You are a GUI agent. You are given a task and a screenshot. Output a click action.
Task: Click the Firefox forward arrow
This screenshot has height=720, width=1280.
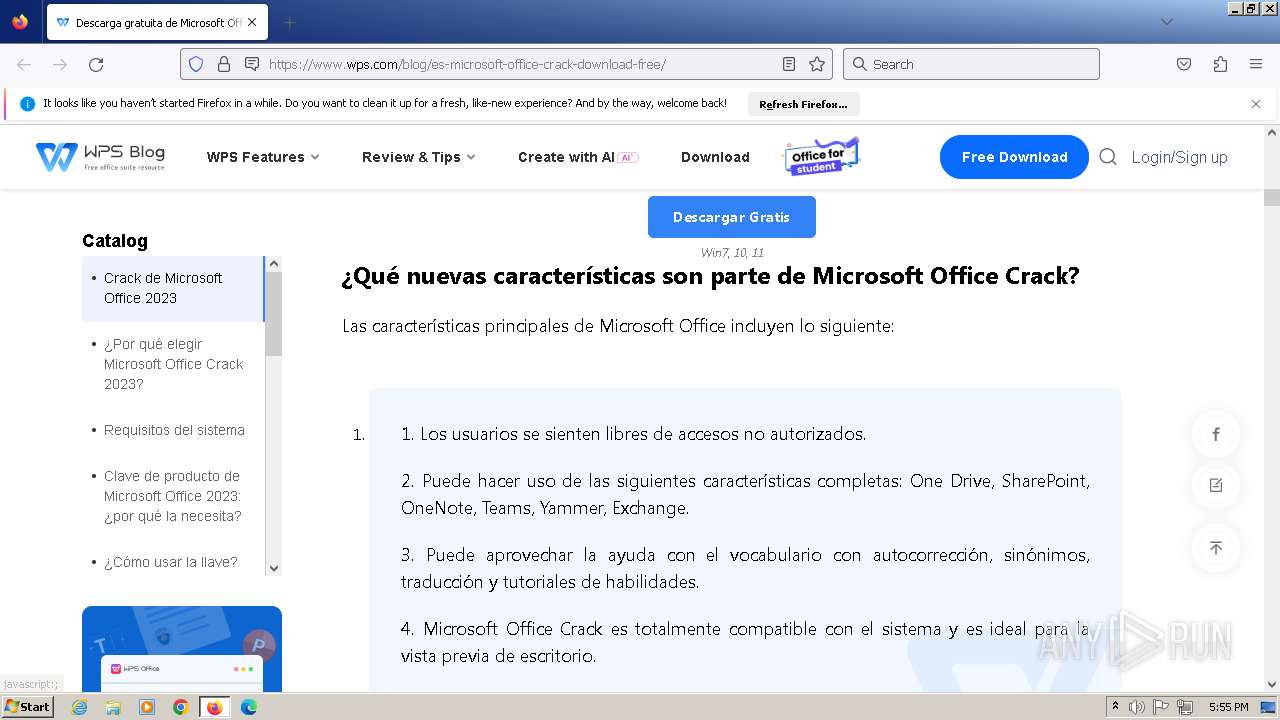click(60, 64)
